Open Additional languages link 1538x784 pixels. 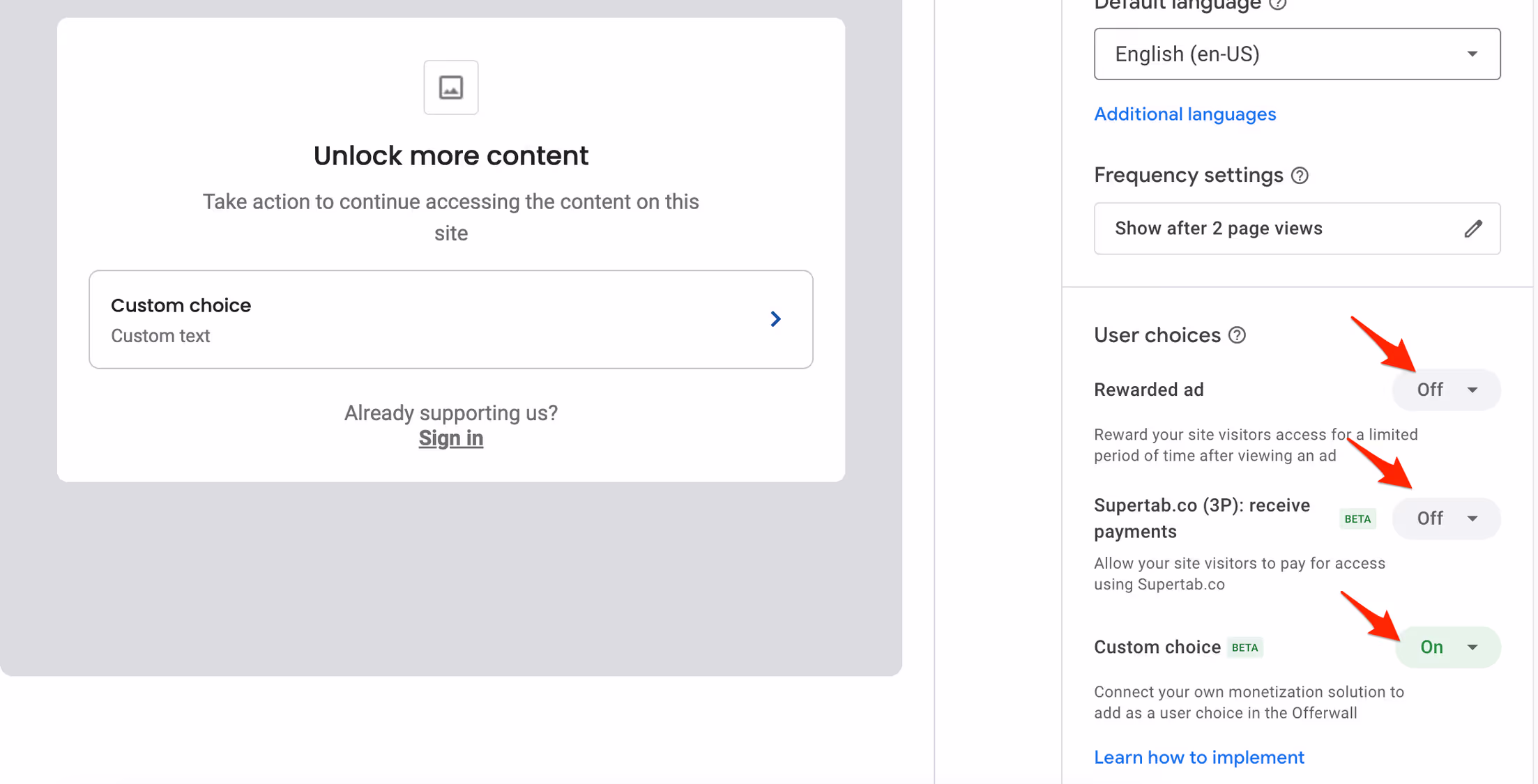pos(1185,114)
